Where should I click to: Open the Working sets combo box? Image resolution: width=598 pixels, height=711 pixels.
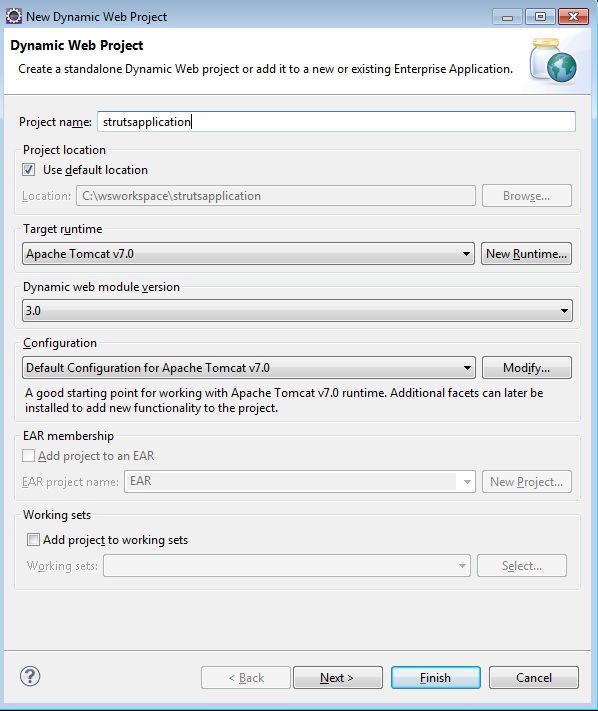tap(287, 566)
